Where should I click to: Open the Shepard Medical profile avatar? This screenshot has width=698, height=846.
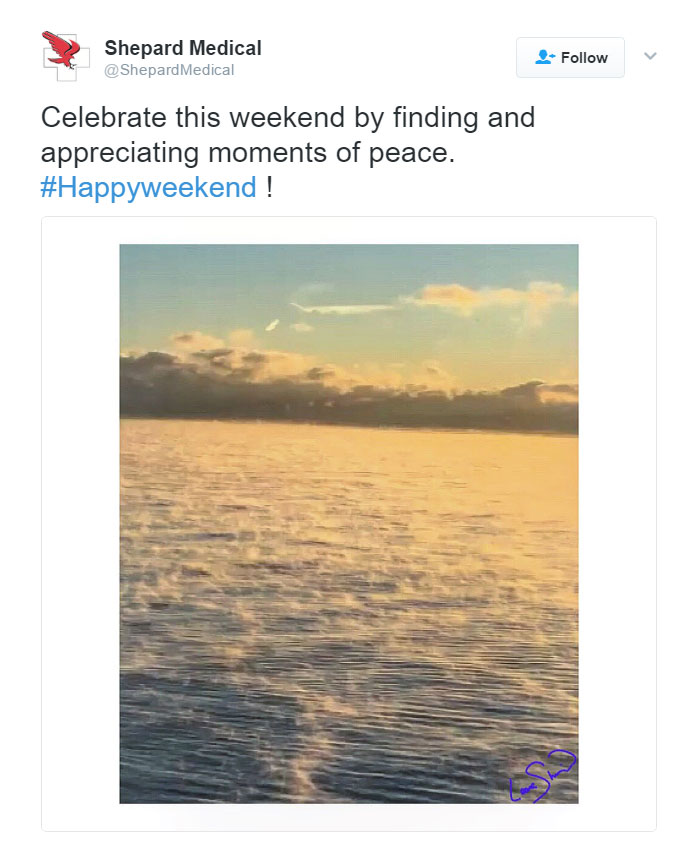pyautogui.click(x=66, y=56)
